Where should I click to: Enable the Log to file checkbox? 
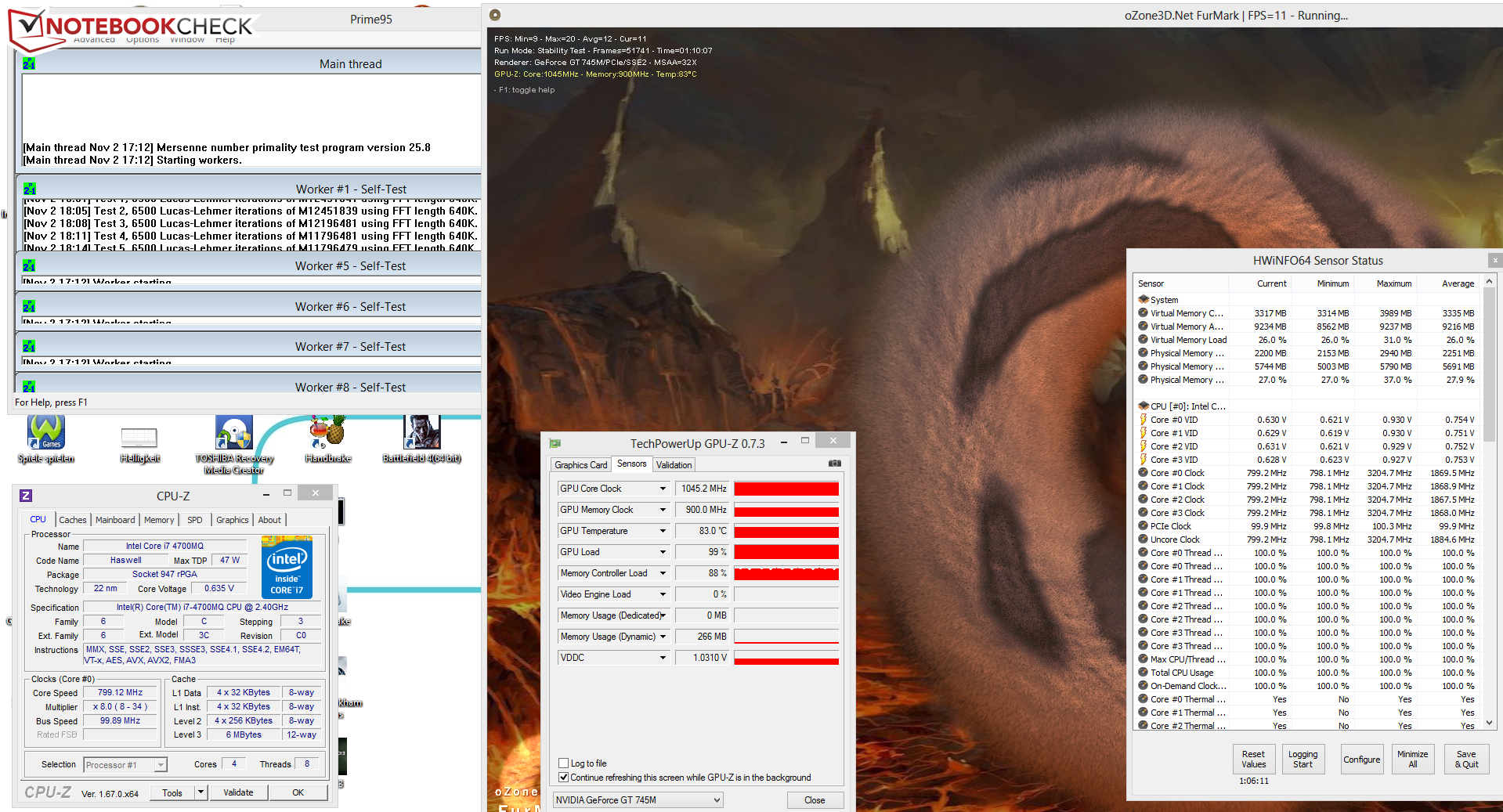point(563,763)
